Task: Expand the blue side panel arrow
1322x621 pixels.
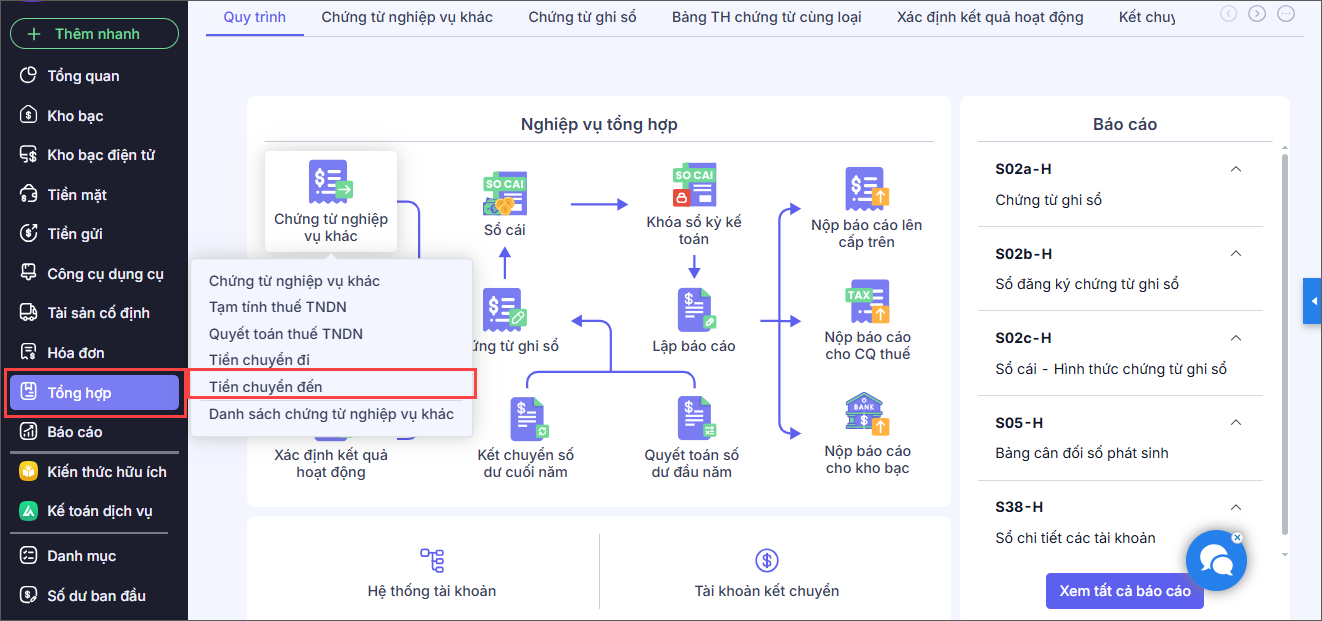Action: (1312, 301)
